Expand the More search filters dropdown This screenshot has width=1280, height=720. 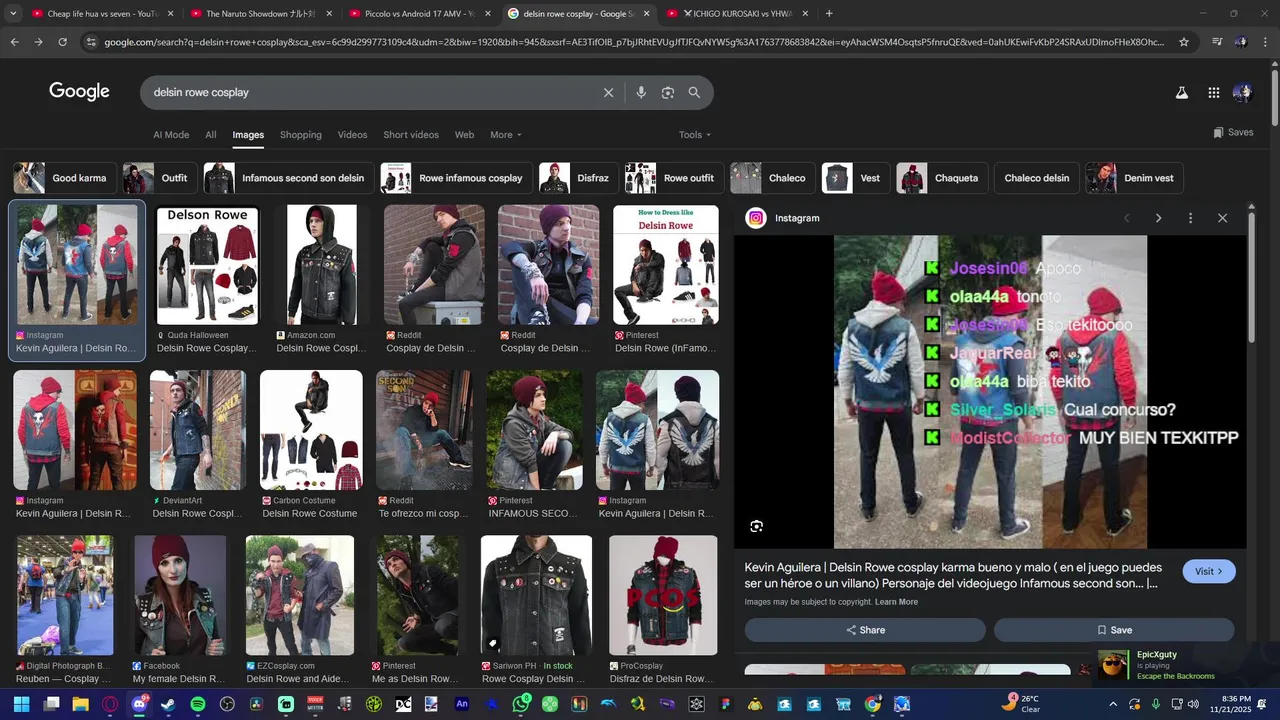point(506,135)
